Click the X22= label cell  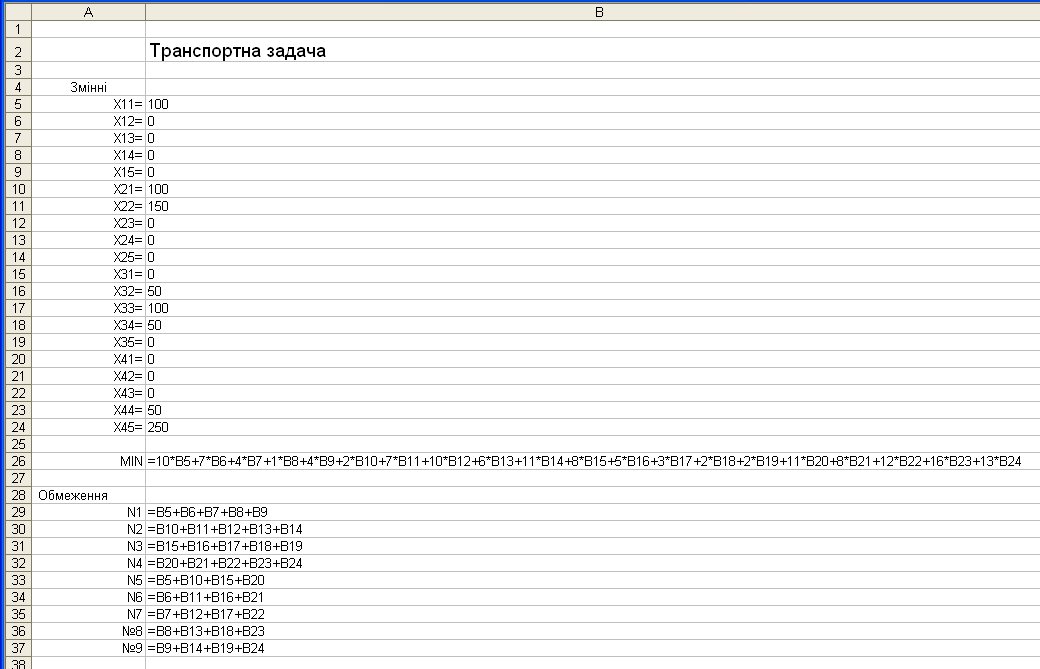coord(88,206)
